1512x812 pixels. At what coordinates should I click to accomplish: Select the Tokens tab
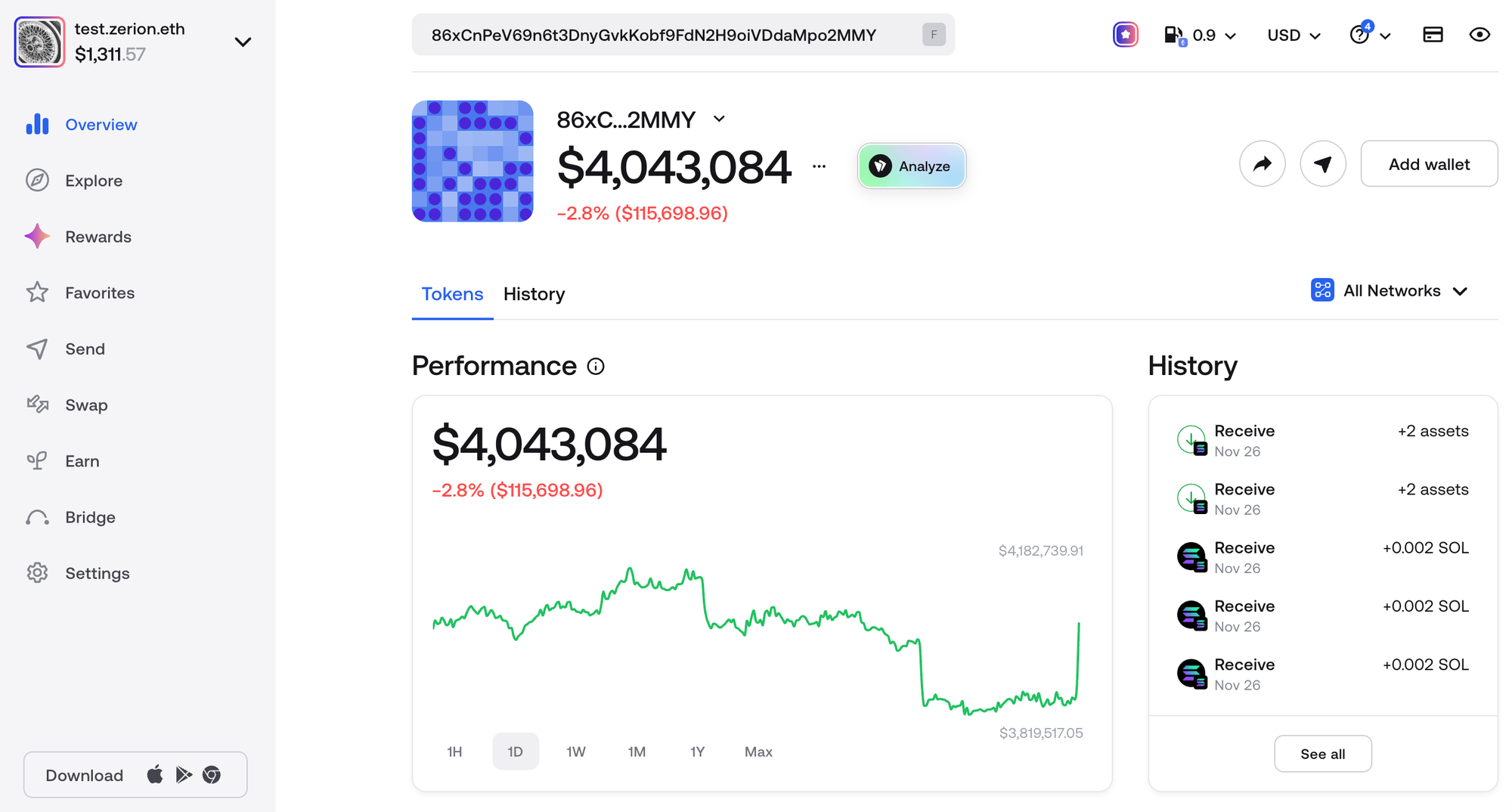coord(452,294)
